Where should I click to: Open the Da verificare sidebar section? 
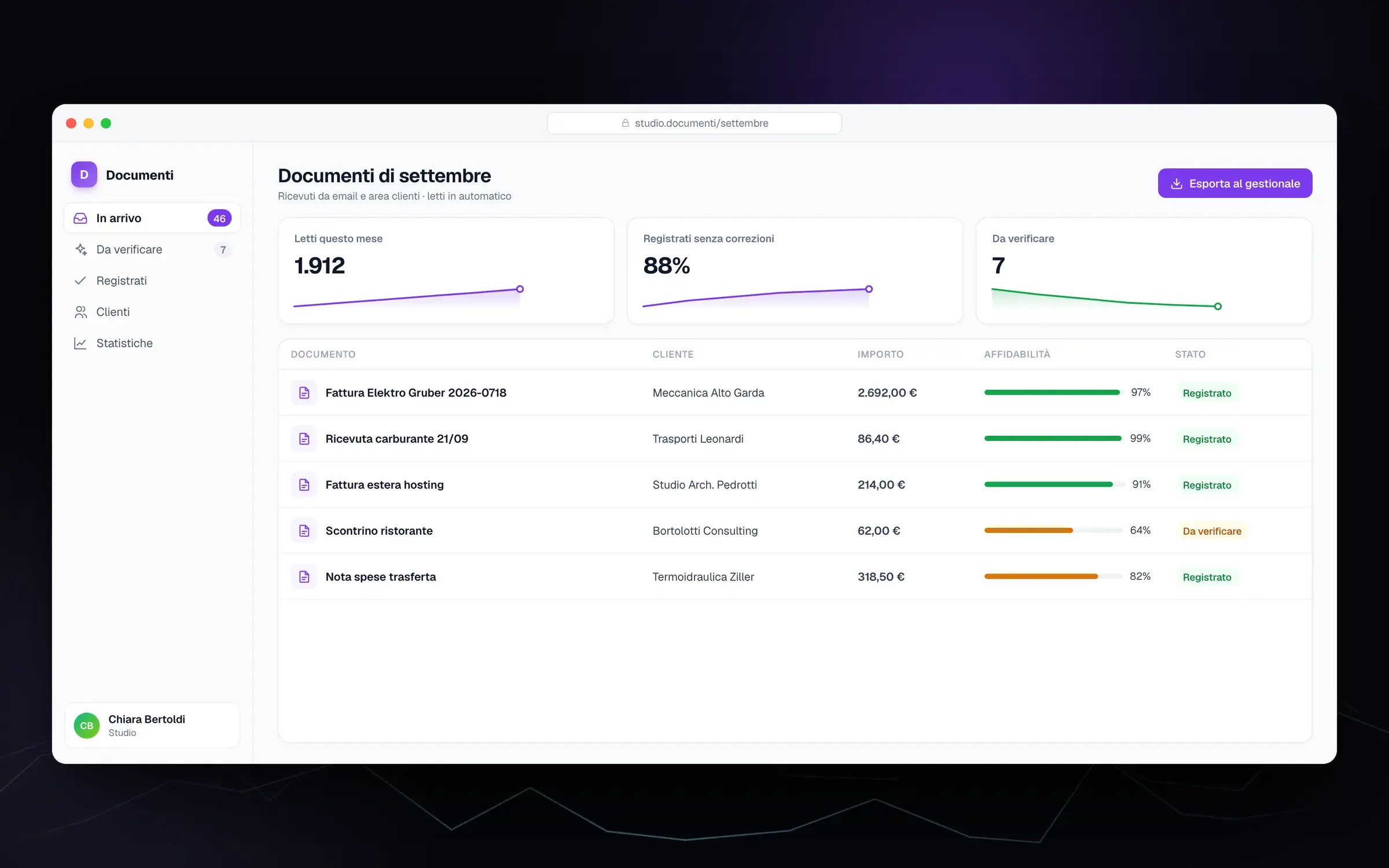(x=152, y=249)
